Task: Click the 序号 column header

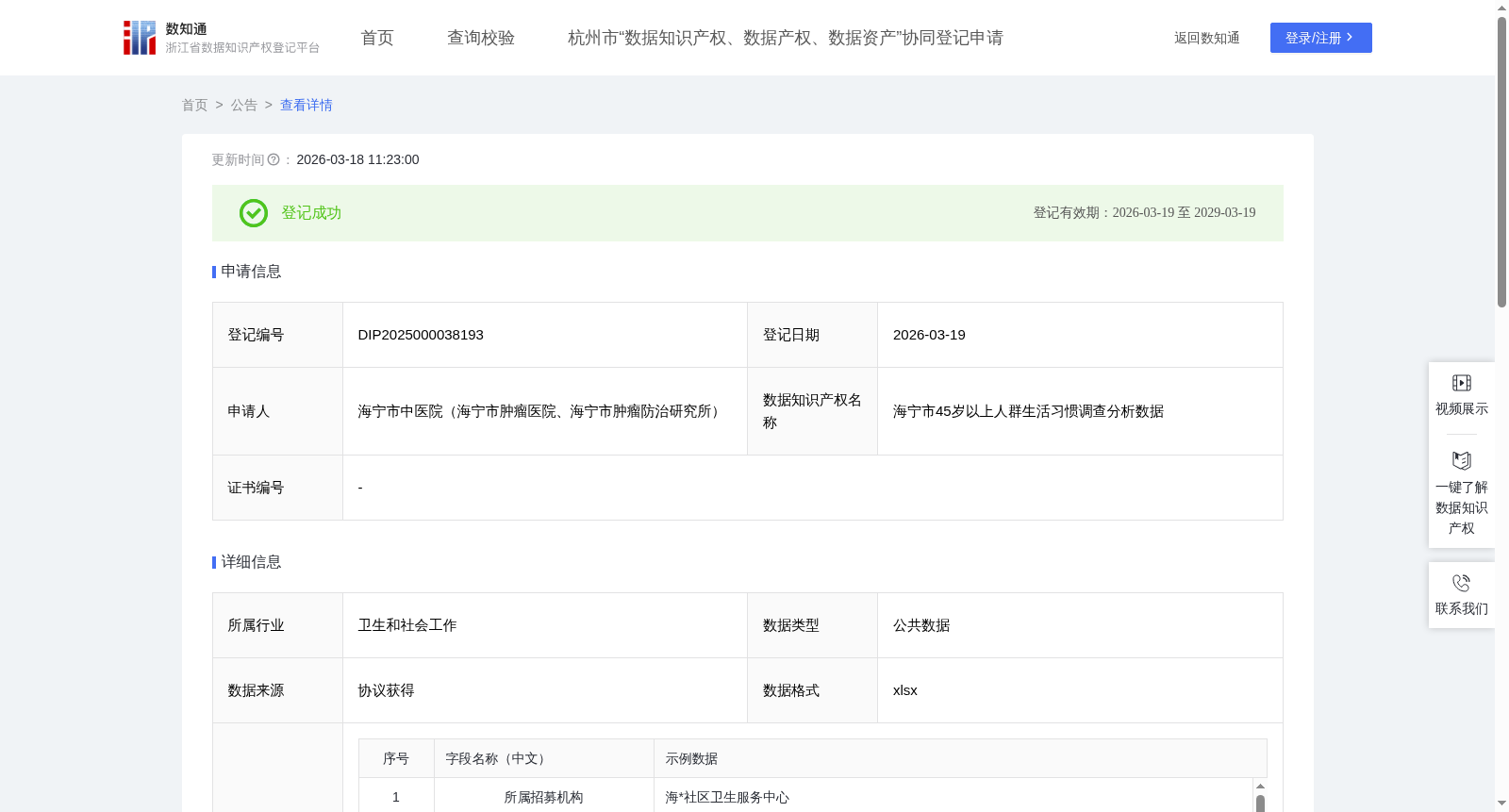Action: [x=396, y=759]
